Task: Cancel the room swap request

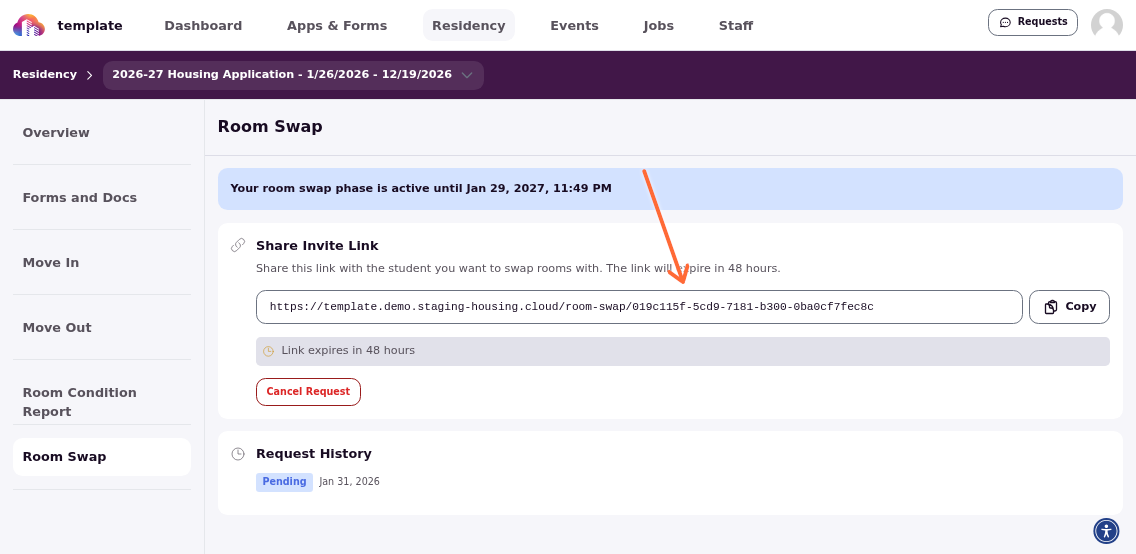Action: click(x=308, y=392)
